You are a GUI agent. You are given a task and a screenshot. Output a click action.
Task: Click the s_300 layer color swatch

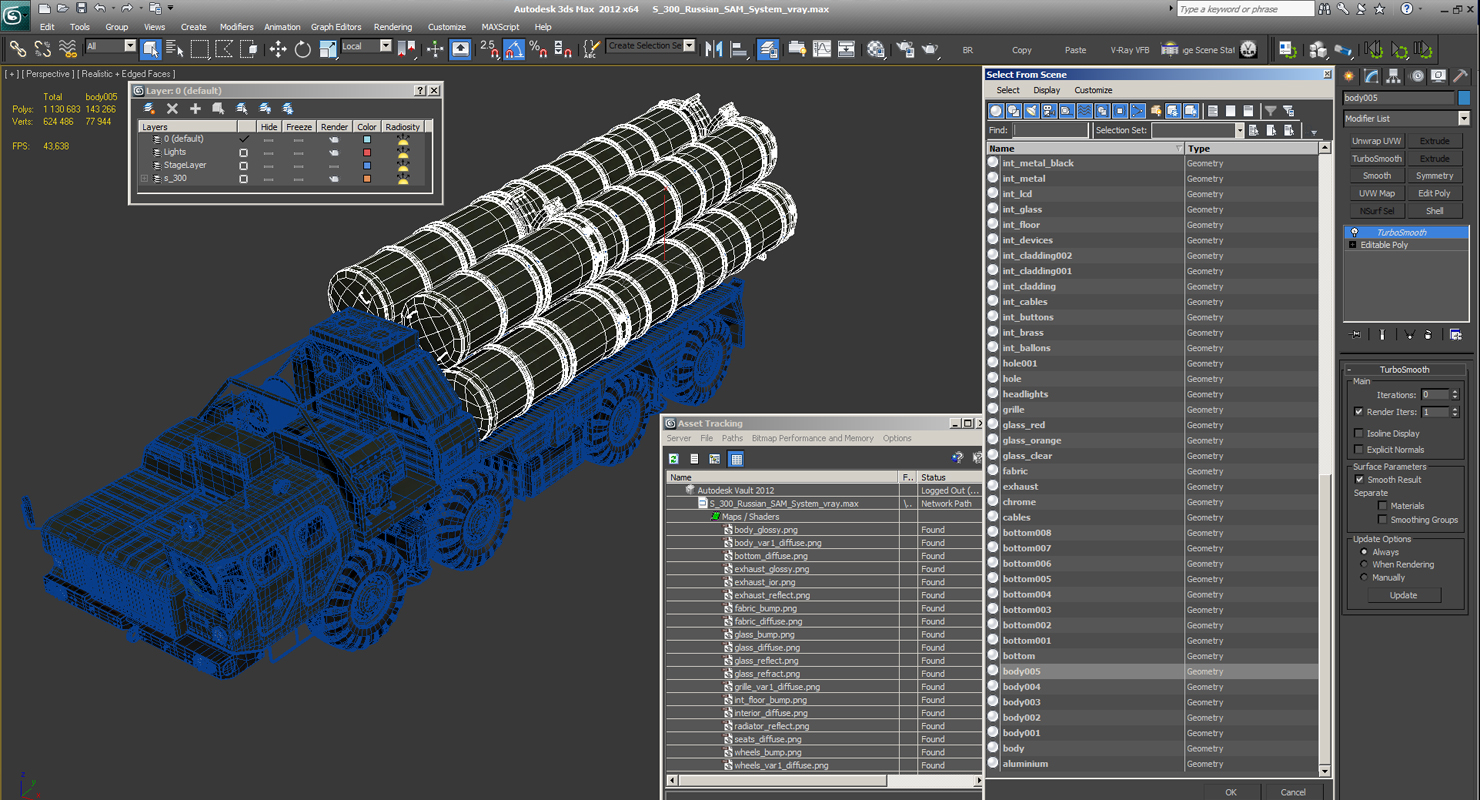[367, 179]
